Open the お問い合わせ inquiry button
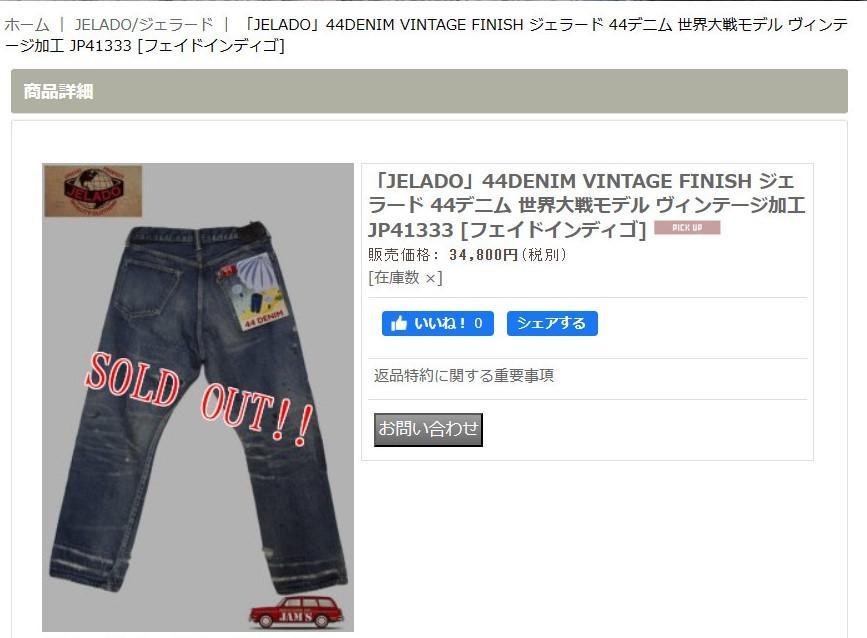 click(428, 430)
